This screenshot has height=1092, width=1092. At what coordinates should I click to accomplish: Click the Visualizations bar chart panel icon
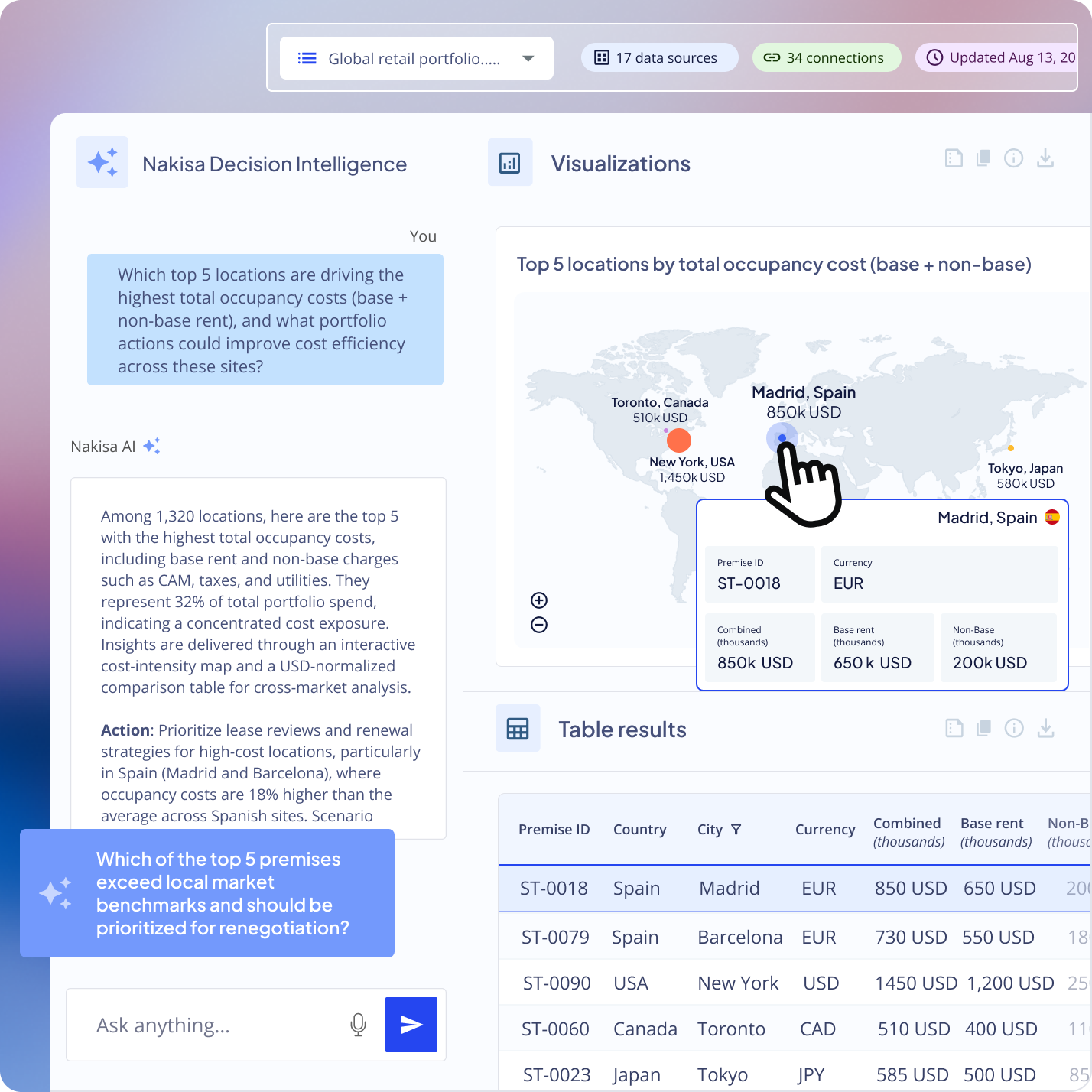510,162
